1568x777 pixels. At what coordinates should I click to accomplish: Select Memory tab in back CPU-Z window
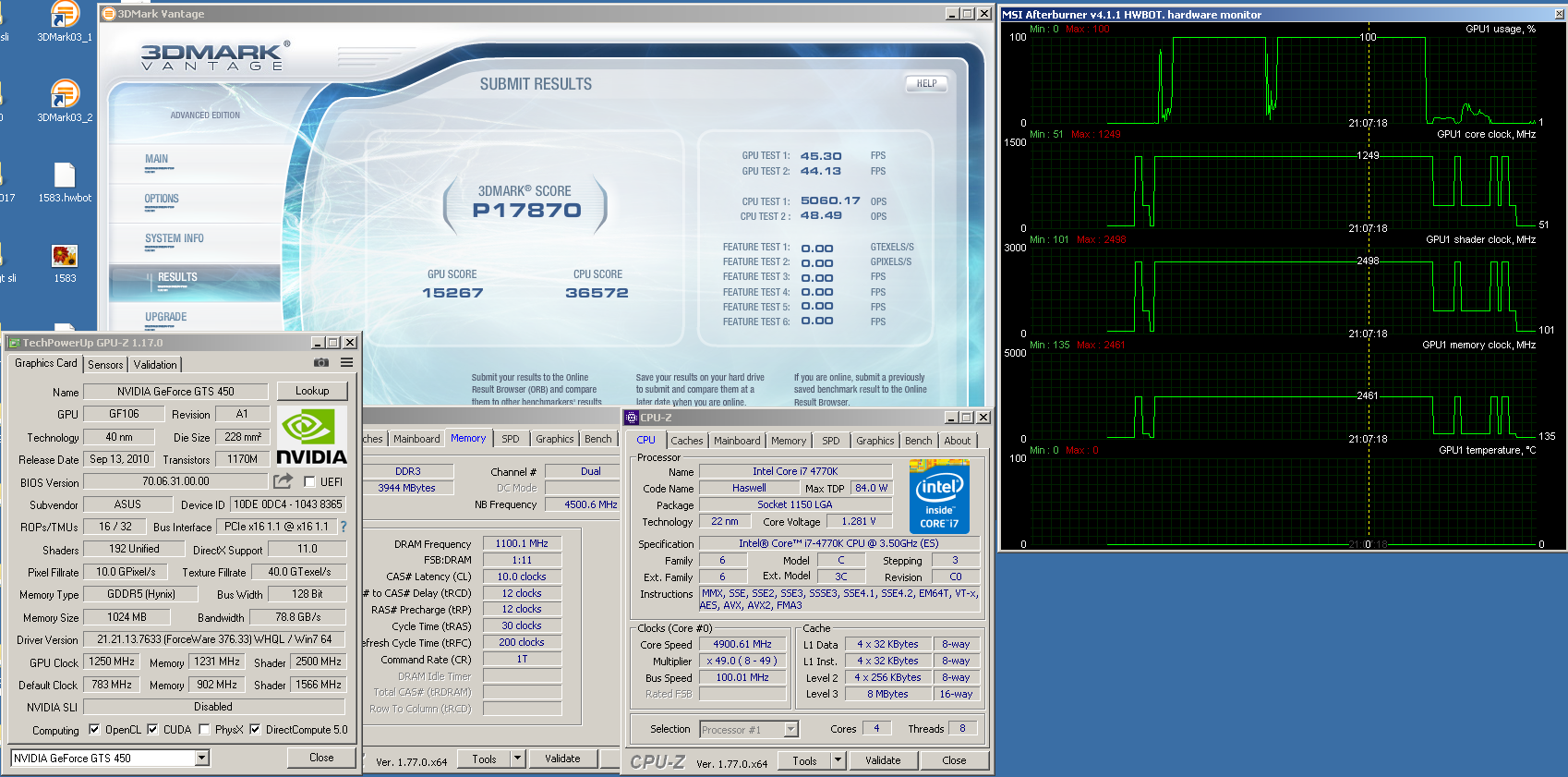468,438
